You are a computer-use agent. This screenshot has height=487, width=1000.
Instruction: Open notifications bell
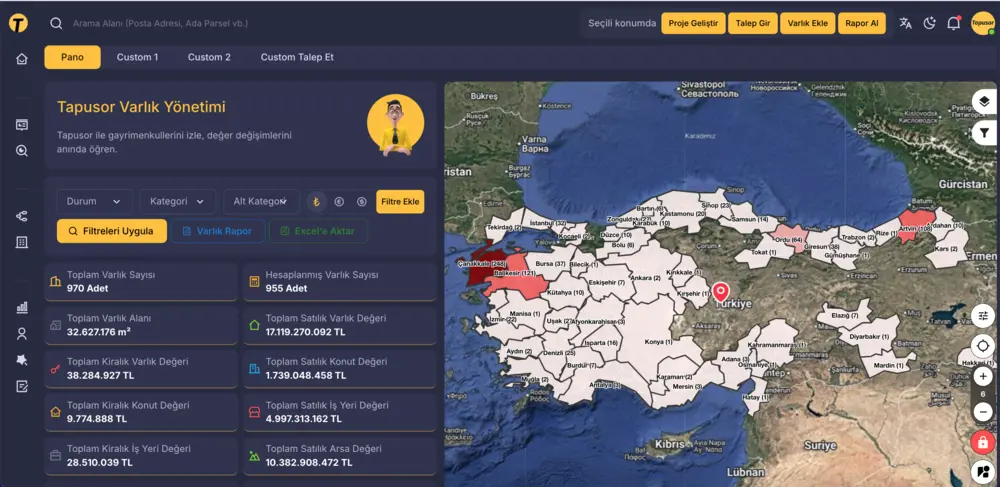(x=953, y=24)
